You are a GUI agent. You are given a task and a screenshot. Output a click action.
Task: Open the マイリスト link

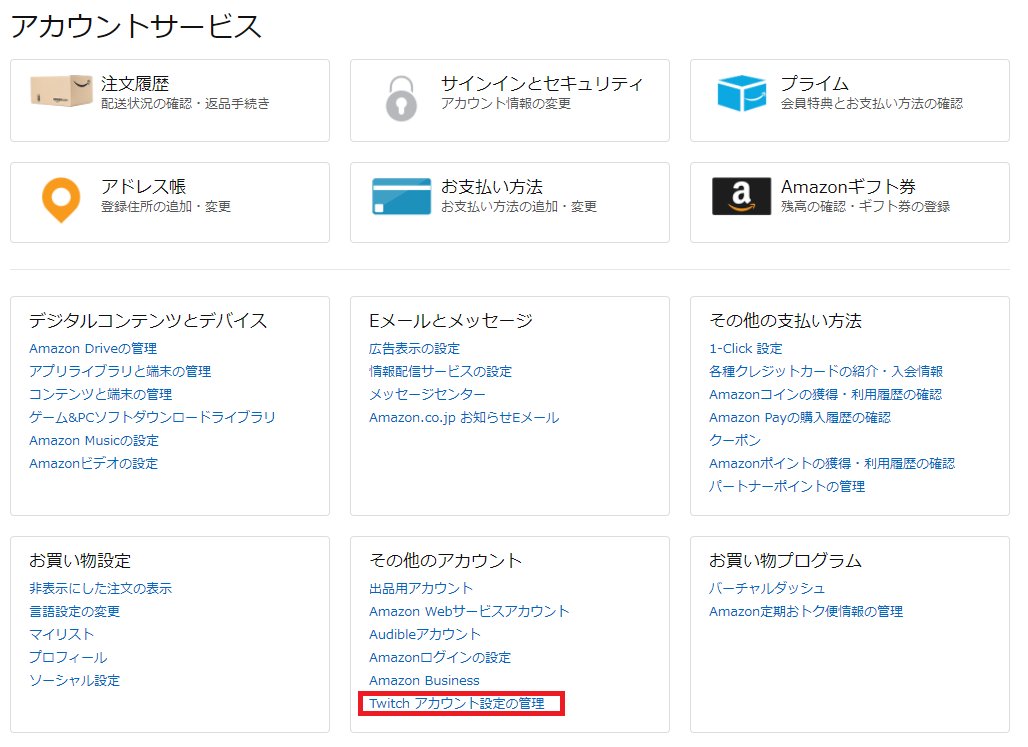pyautogui.click(x=62, y=634)
